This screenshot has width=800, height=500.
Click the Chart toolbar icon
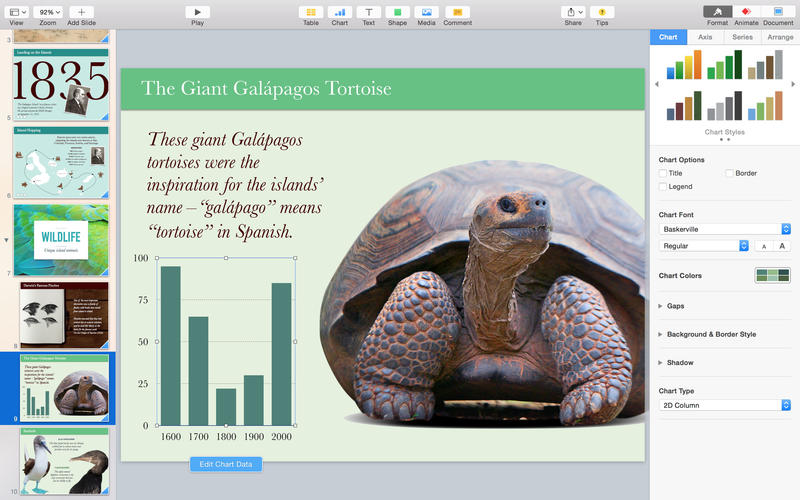pyautogui.click(x=340, y=12)
